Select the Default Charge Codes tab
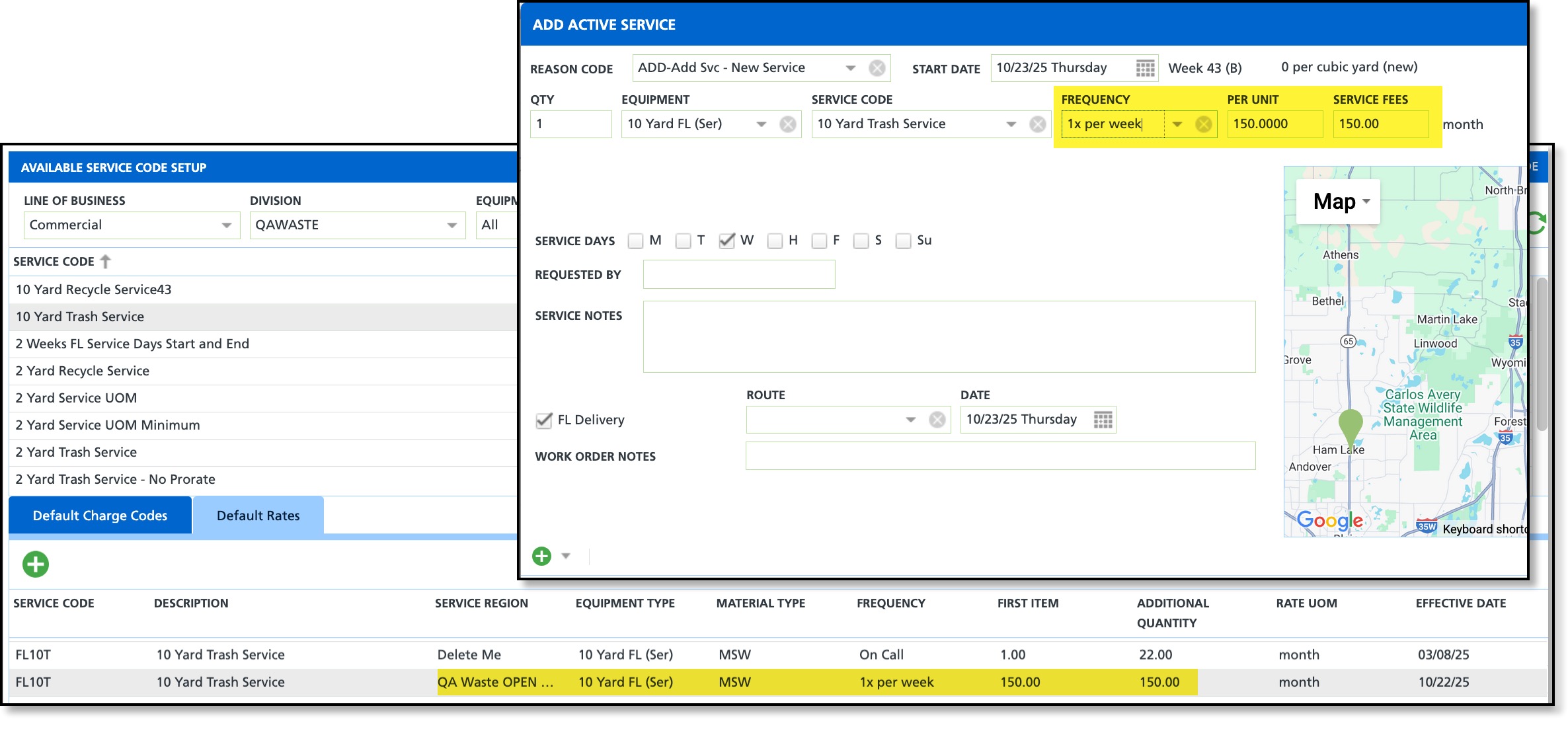The image size is (1568, 731). click(100, 516)
